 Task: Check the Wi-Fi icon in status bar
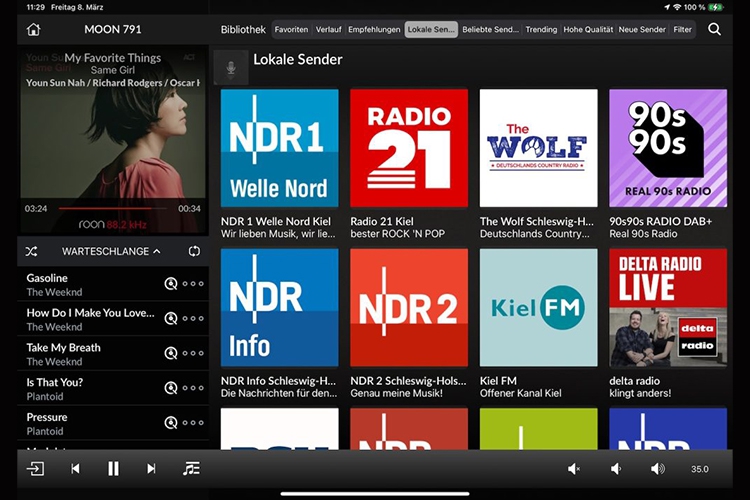pos(677,7)
